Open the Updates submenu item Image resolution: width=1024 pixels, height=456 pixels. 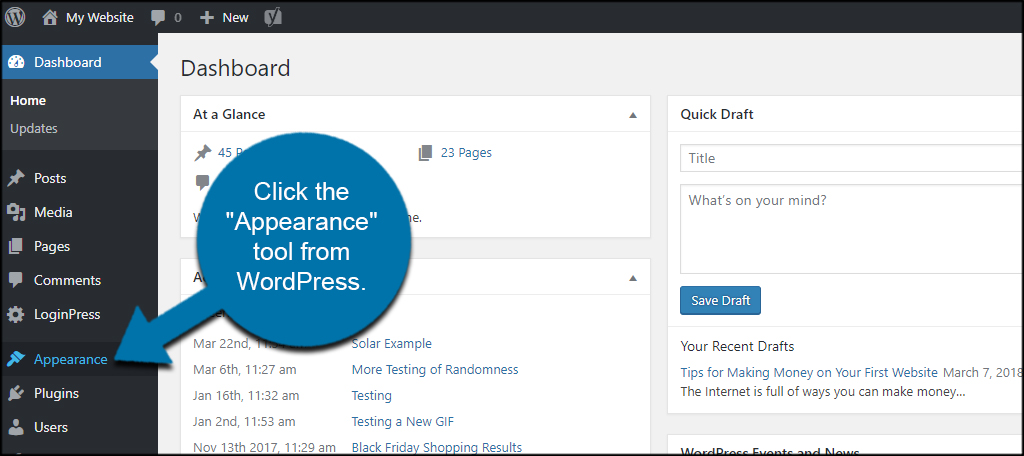[34, 129]
